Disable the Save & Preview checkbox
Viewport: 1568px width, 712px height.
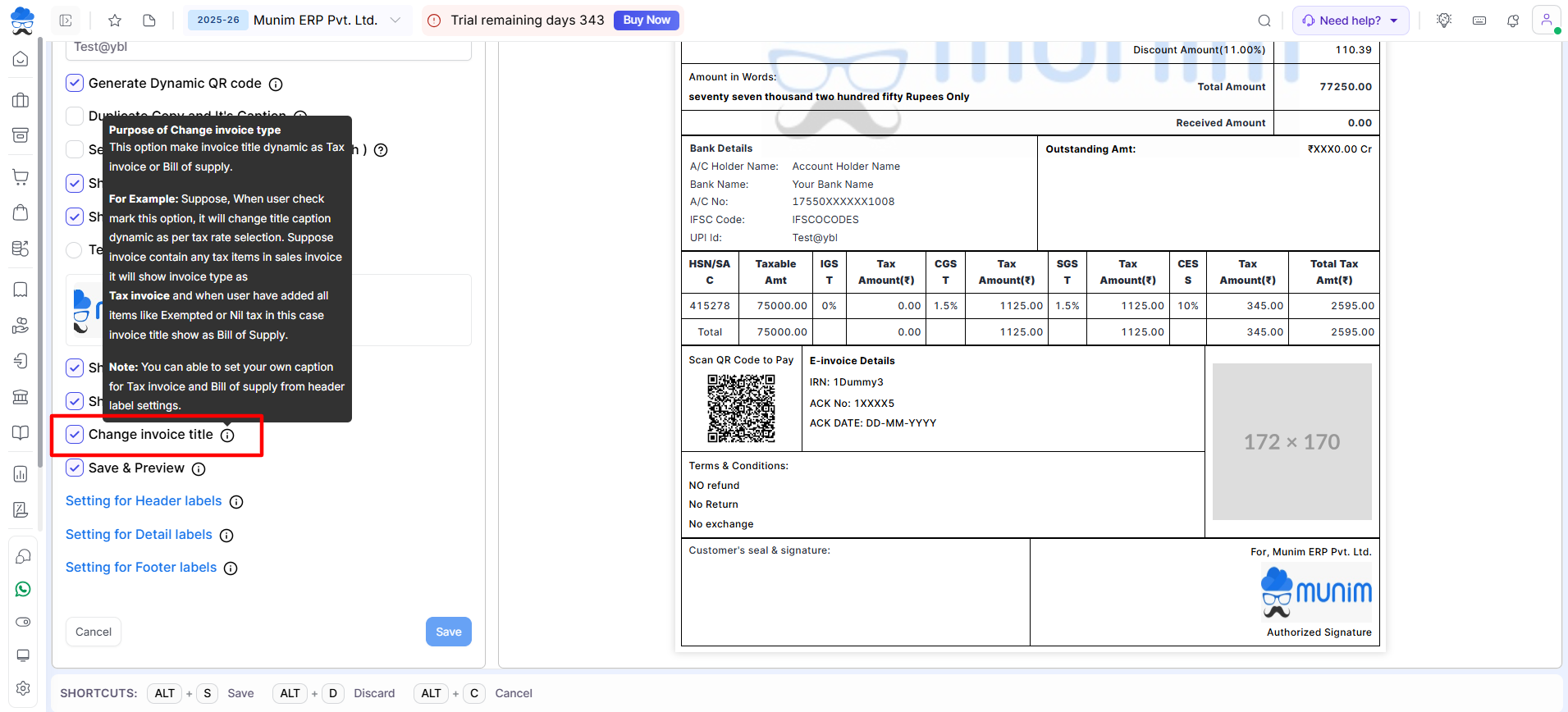pyautogui.click(x=75, y=468)
